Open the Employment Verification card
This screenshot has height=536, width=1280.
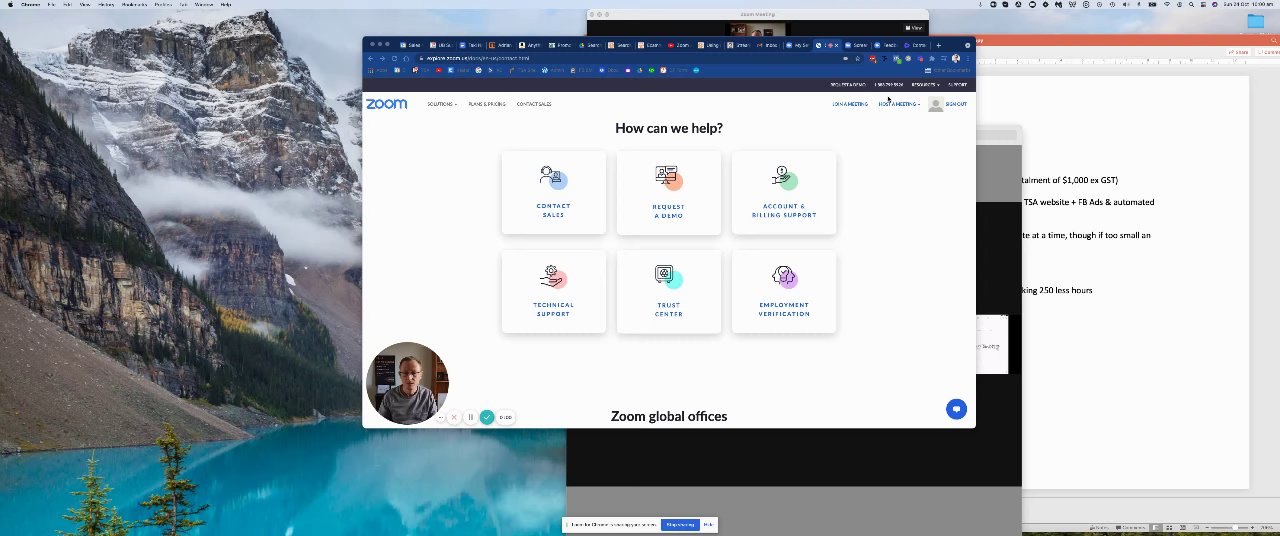[x=784, y=291]
